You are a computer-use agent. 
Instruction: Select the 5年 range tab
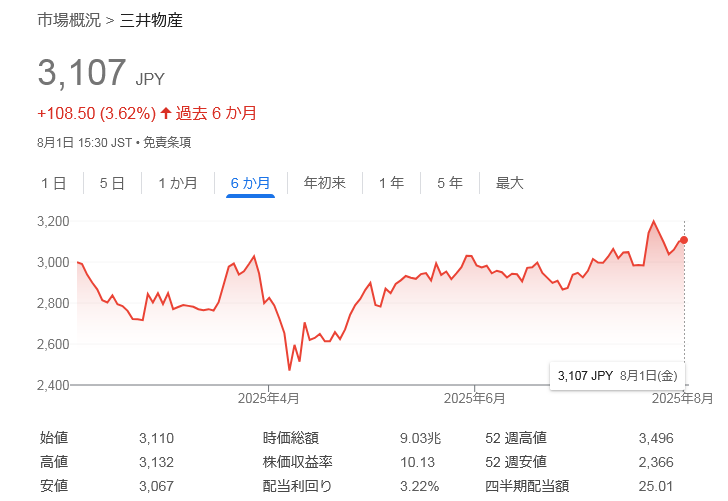[x=450, y=183]
